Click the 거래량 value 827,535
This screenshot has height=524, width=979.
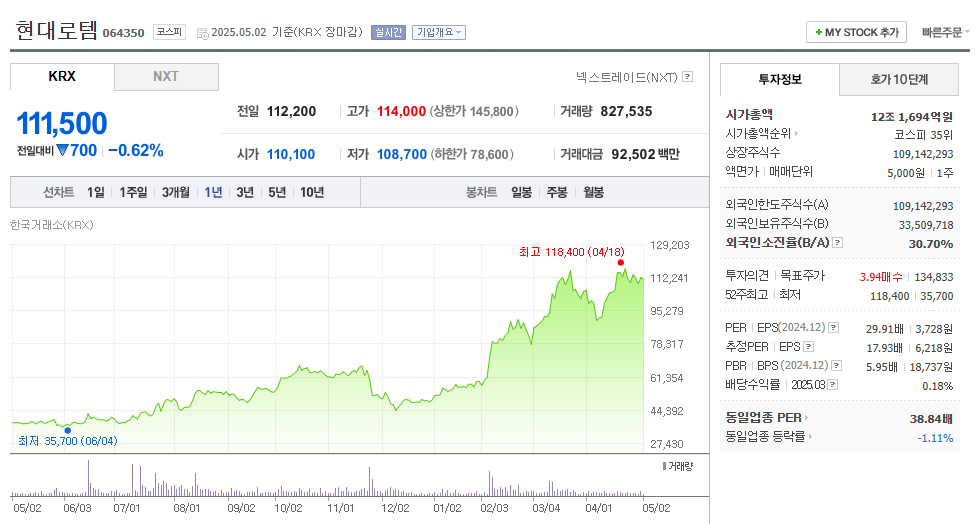(626, 111)
